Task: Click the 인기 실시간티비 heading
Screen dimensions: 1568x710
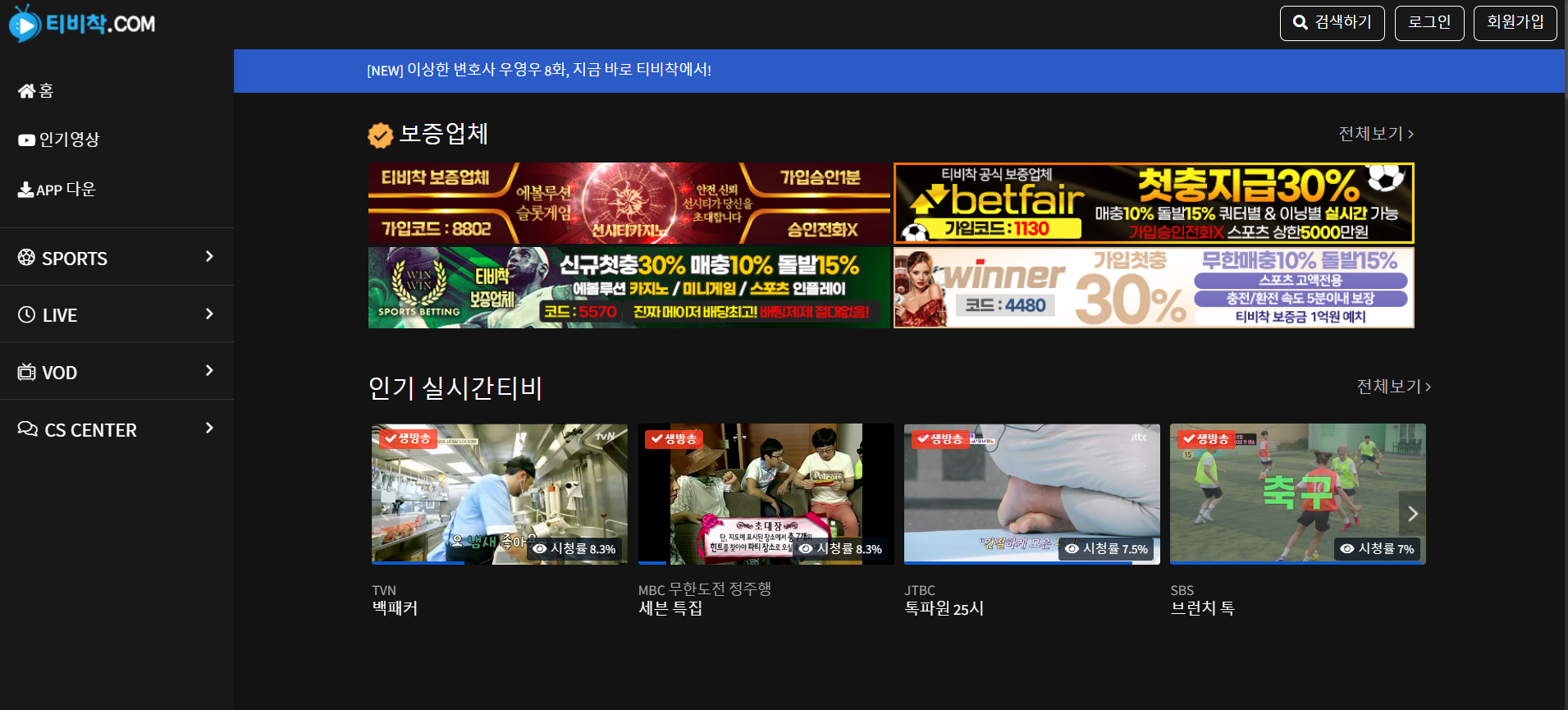Action: coord(455,387)
